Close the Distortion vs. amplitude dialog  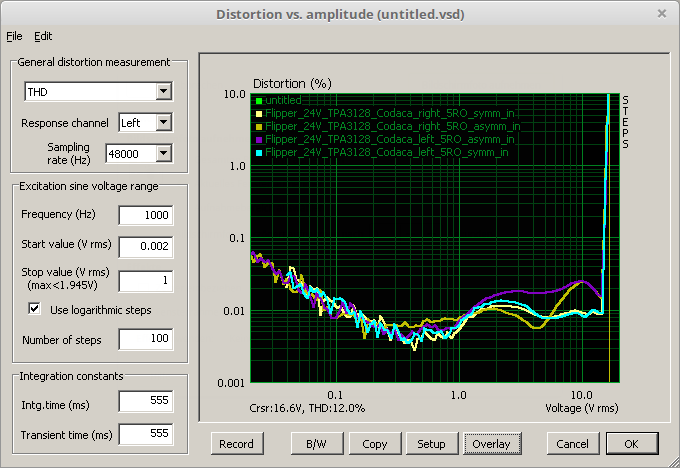pos(661,13)
